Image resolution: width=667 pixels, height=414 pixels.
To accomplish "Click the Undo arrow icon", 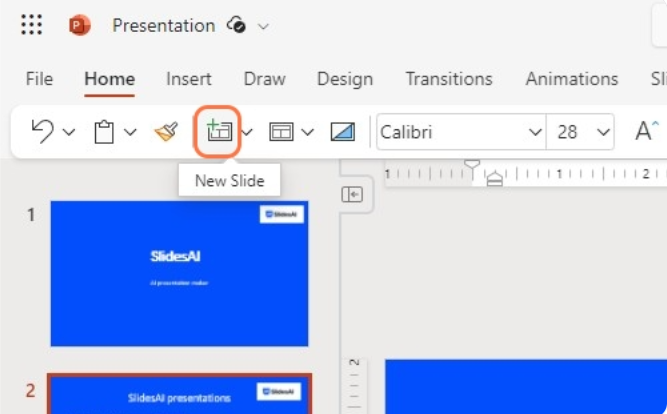I will (x=43, y=131).
